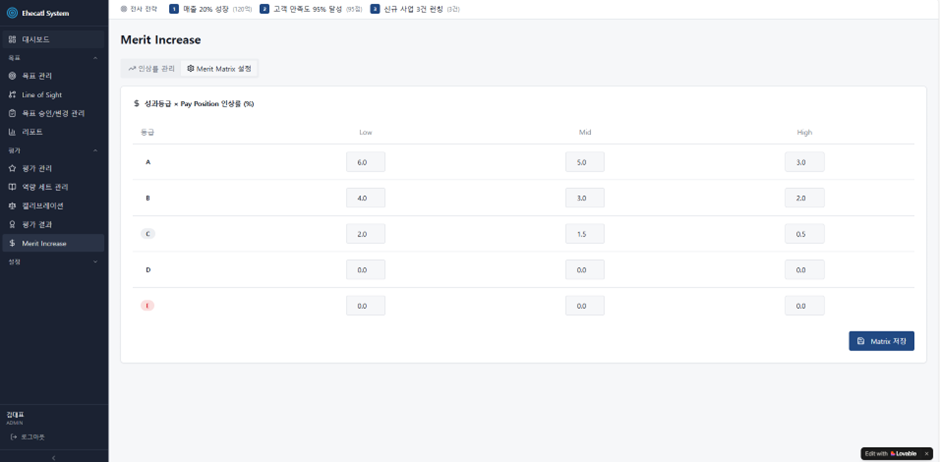Click the Low column header
Screen dimensions: 940x462
pyautogui.click(x=366, y=132)
